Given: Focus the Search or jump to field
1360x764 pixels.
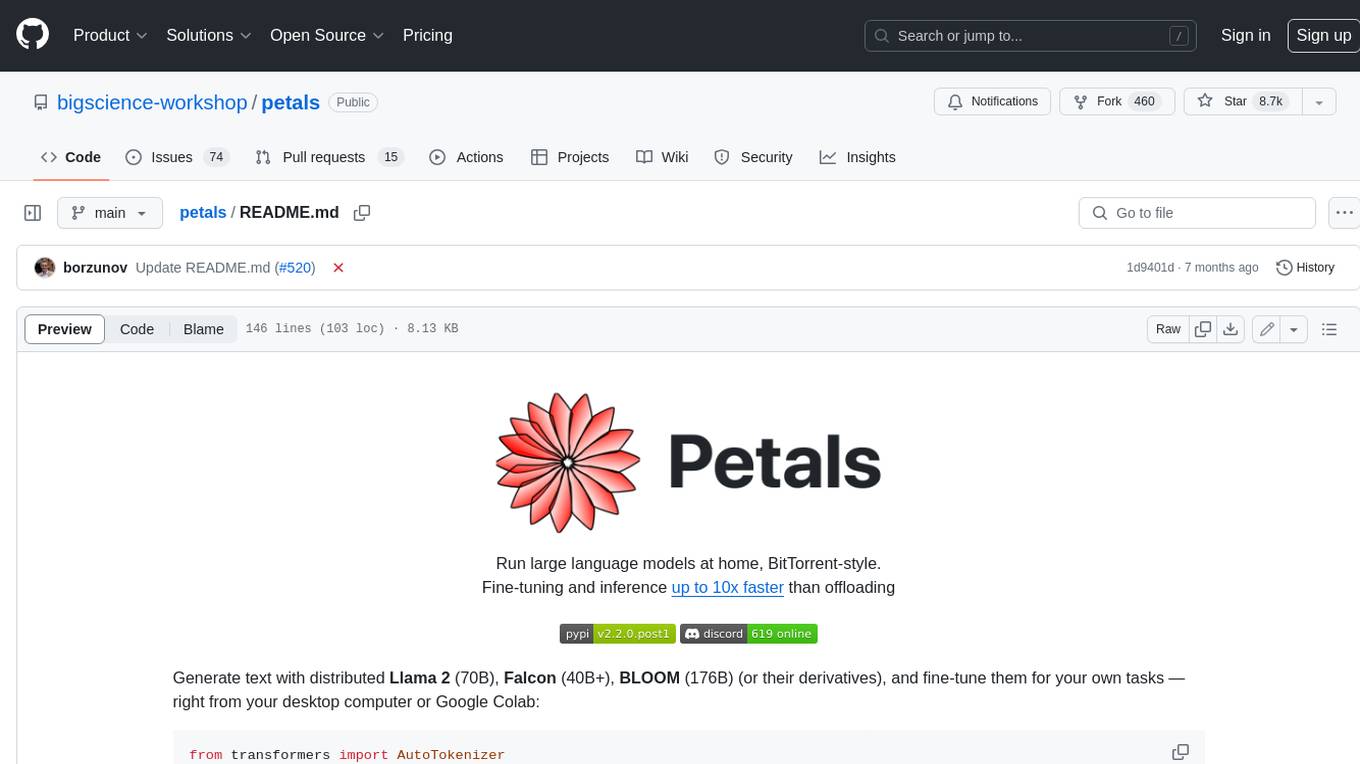Looking at the screenshot, I should (x=1031, y=36).
